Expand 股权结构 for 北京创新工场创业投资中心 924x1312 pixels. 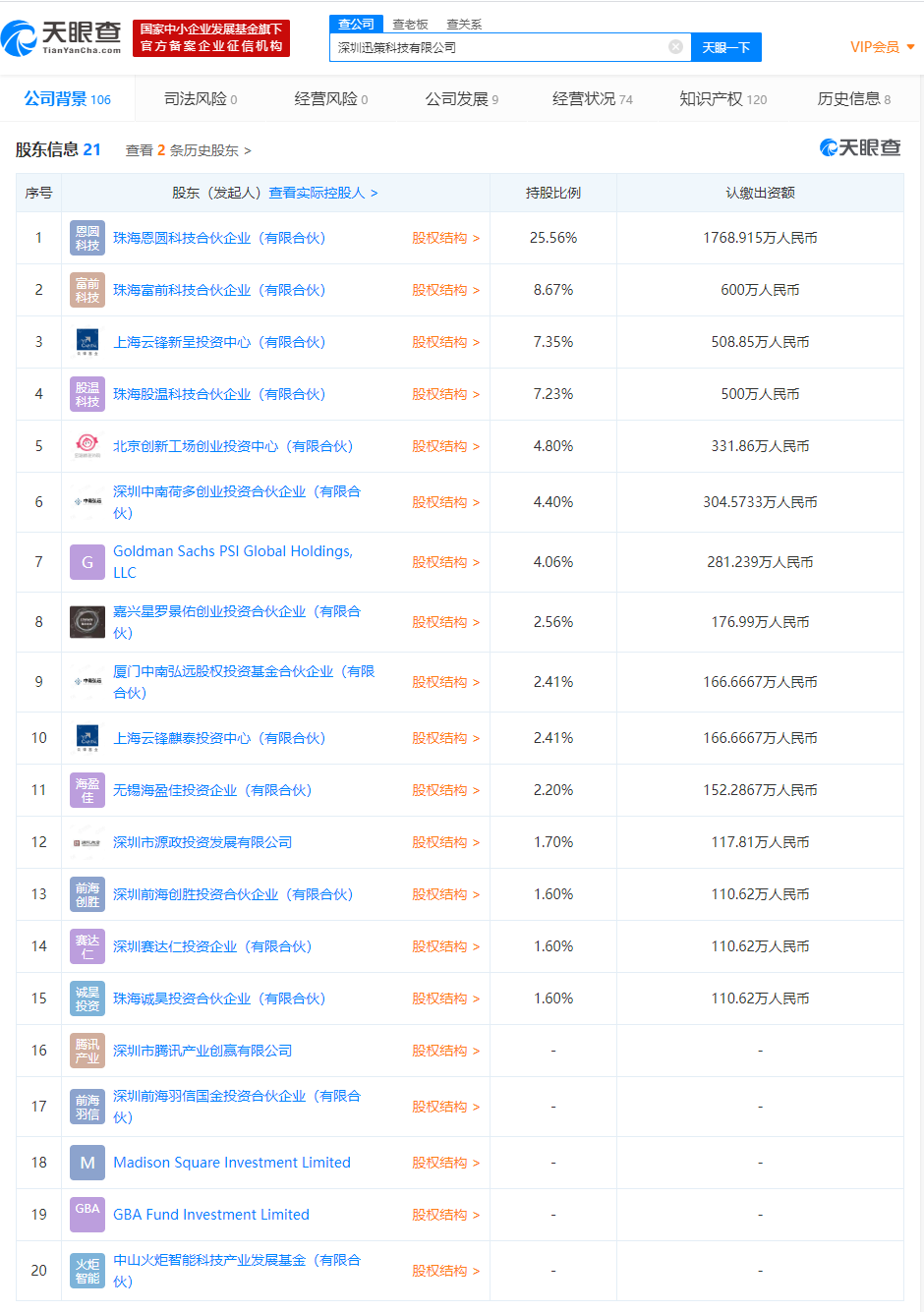(x=445, y=446)
